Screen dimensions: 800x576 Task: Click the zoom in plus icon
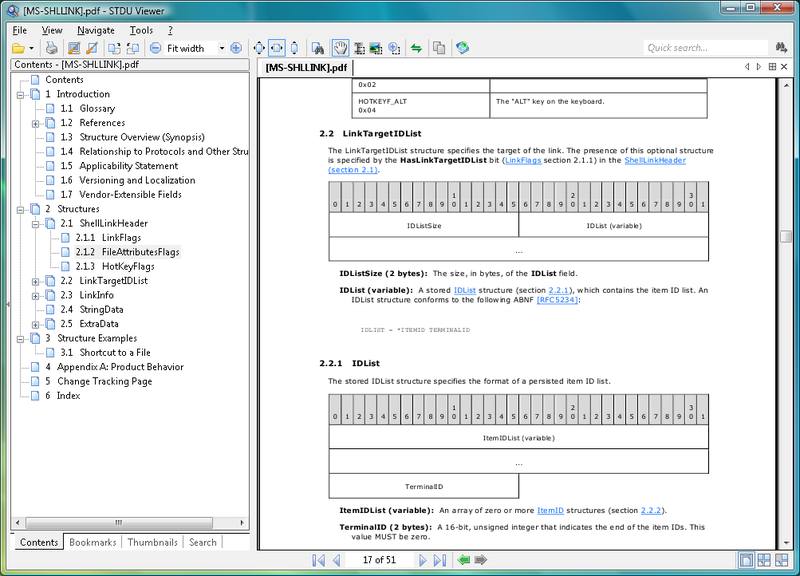236,48
